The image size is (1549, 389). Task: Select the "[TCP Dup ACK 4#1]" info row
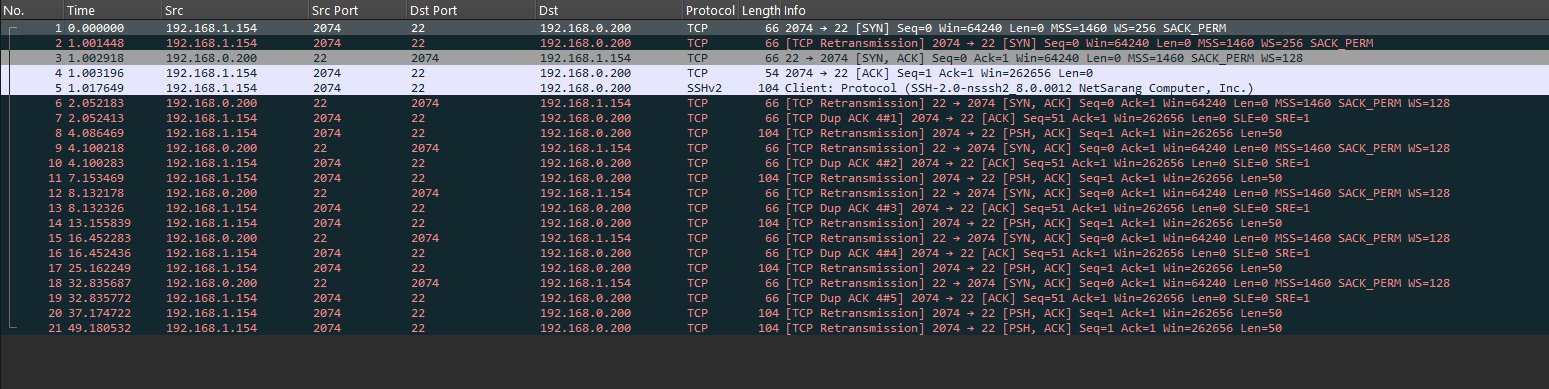pyautogui.click(x=774, y=118)
